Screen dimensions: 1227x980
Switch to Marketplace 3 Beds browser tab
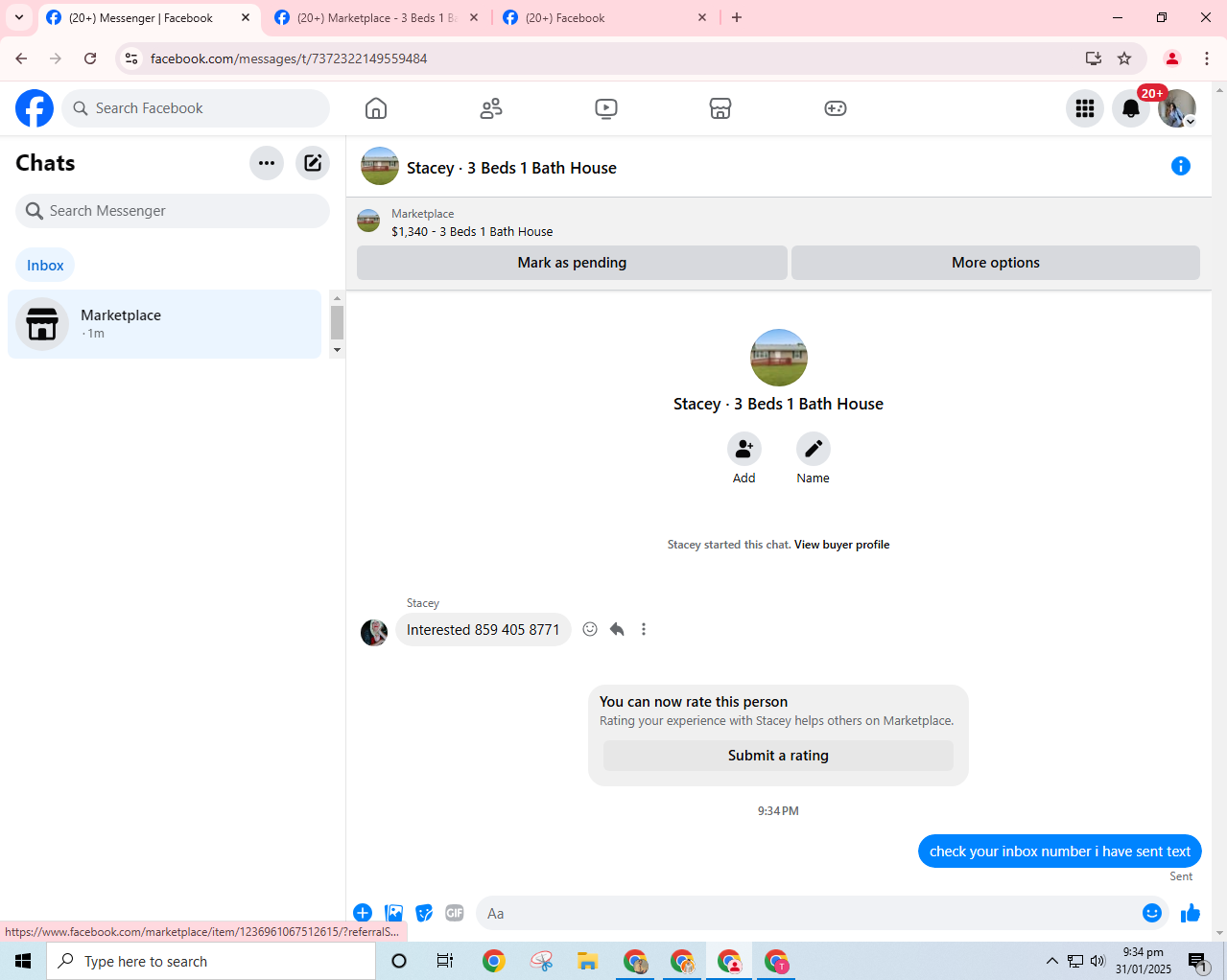pyautogui.click(x=376, y=17)
